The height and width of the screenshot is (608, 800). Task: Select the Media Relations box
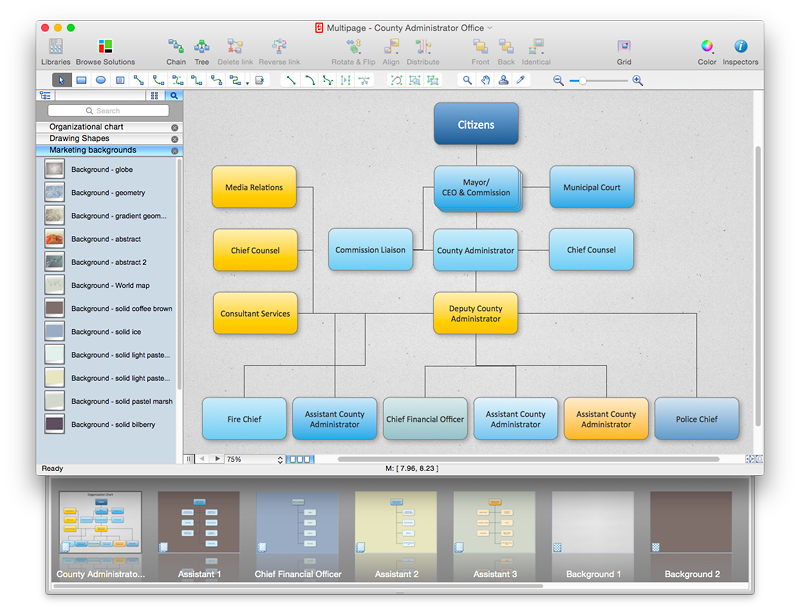tap(254, 187)
